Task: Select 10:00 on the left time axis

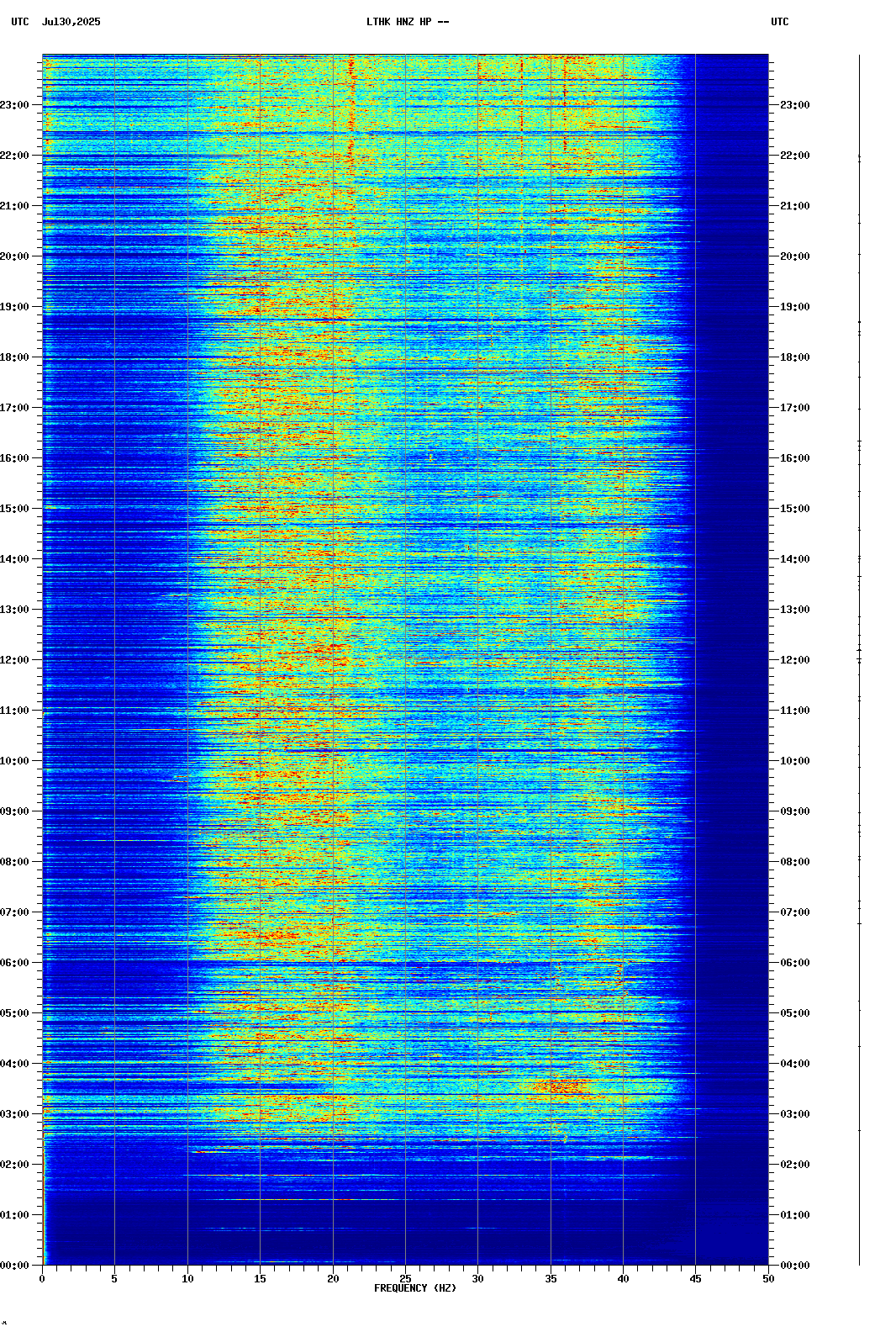Action: tap(14, 761)
